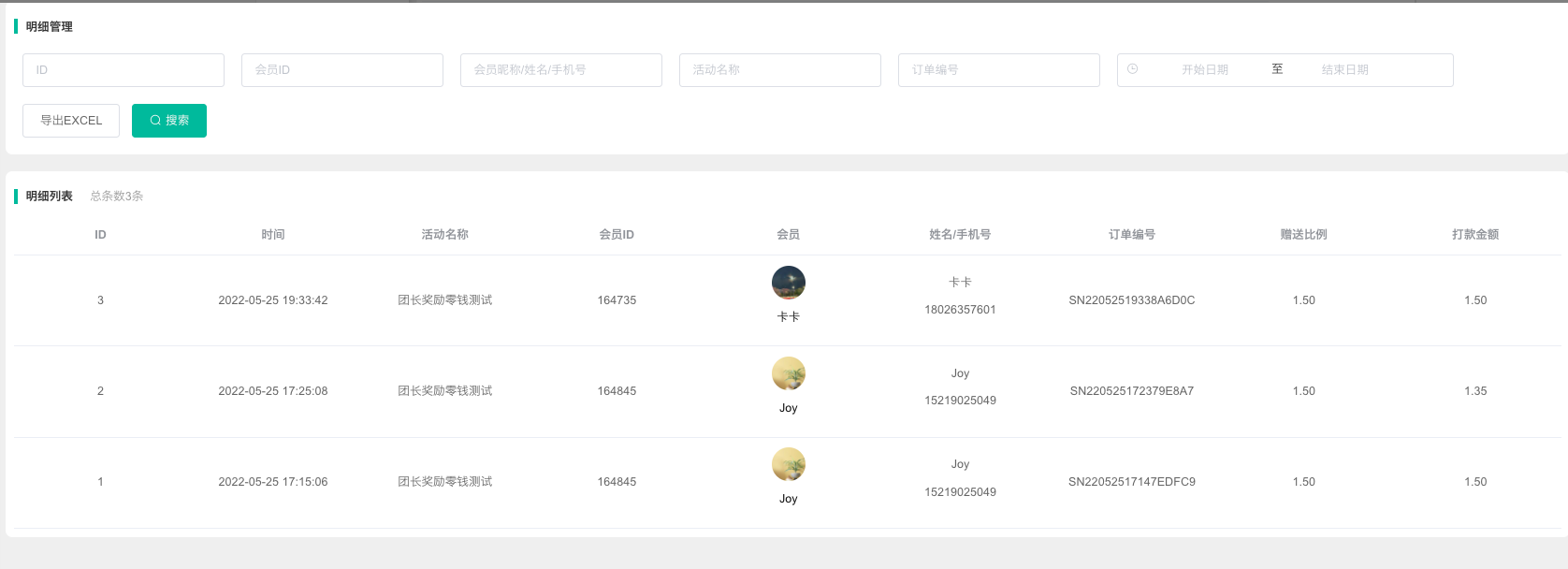The image size is (1568, 569).
Task: Click the 搜索 search button
Action: coord(169,121)
